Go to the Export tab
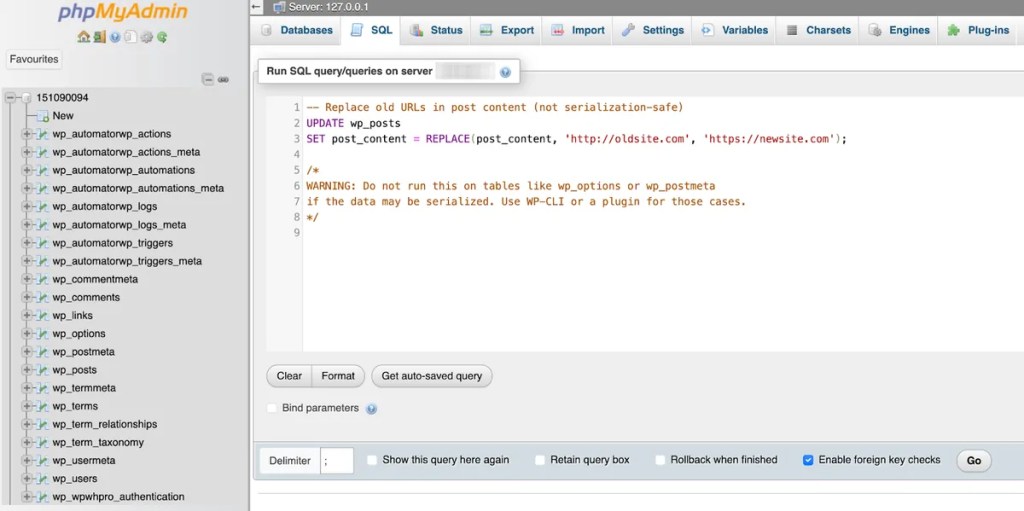The width and height of the screenshot is (1024, 511). (x=506, y=30)
